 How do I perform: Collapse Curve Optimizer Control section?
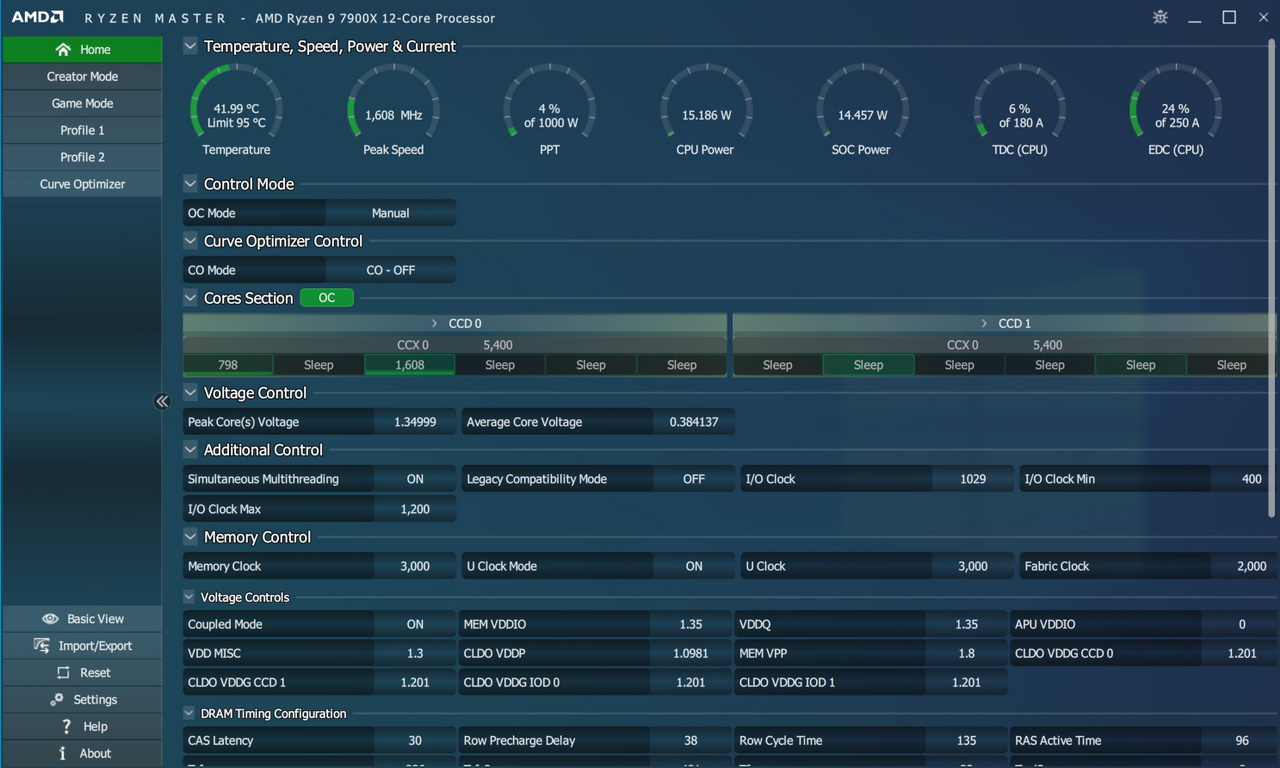[x=191, y=241]
